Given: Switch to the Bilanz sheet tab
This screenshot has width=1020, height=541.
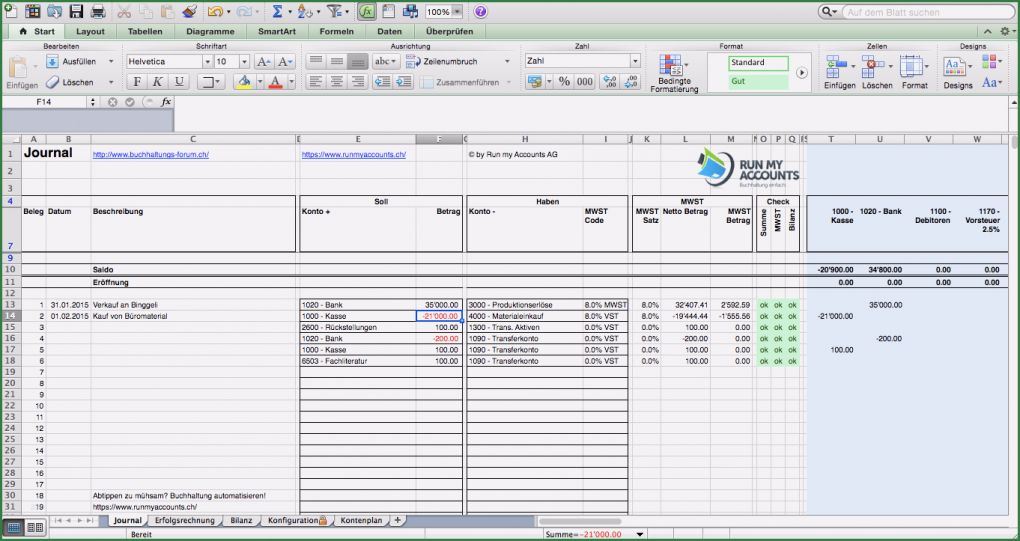Looking at the screenshot, I should pos(241,521).
